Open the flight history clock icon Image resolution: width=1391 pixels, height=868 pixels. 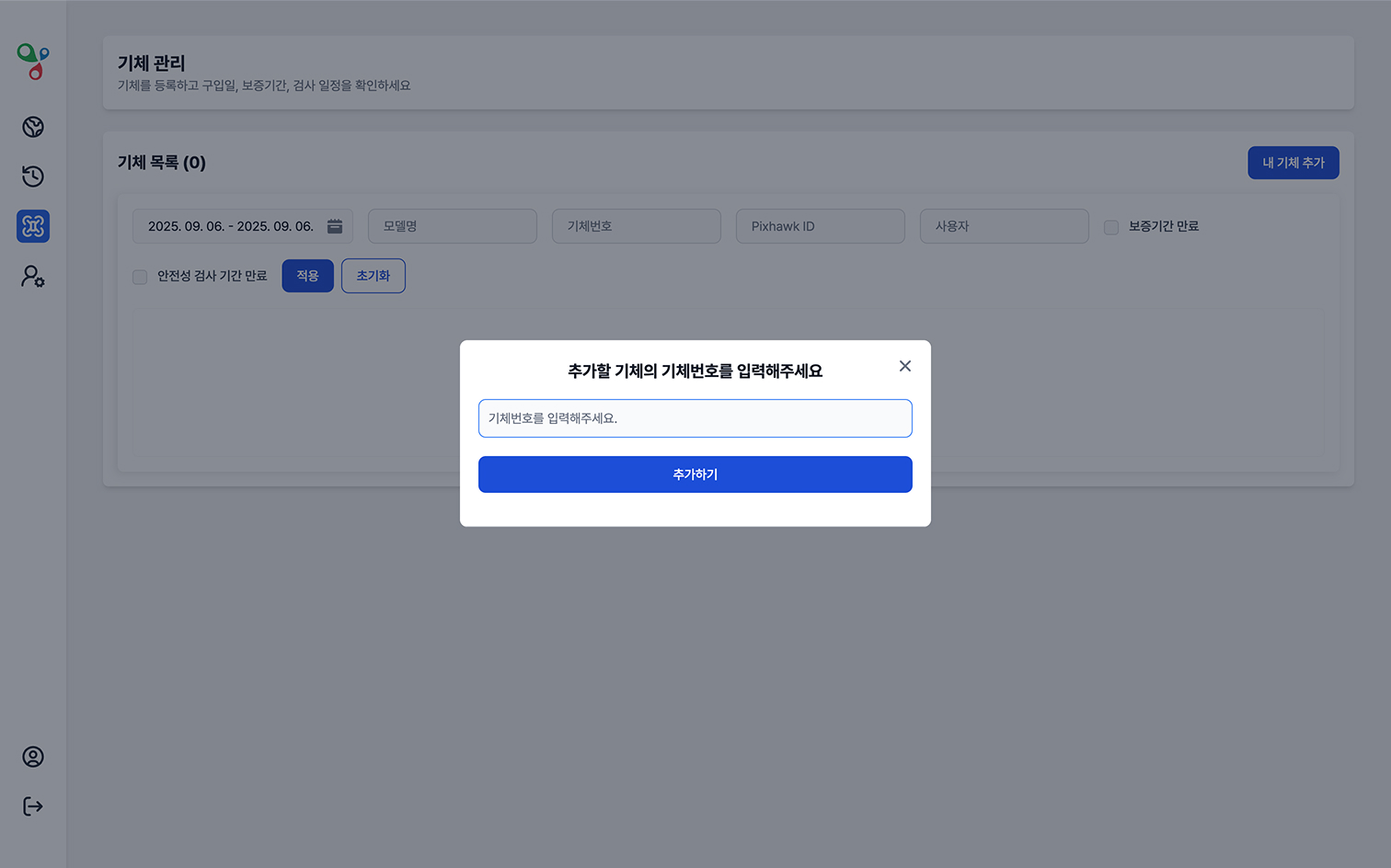[33, 177]
